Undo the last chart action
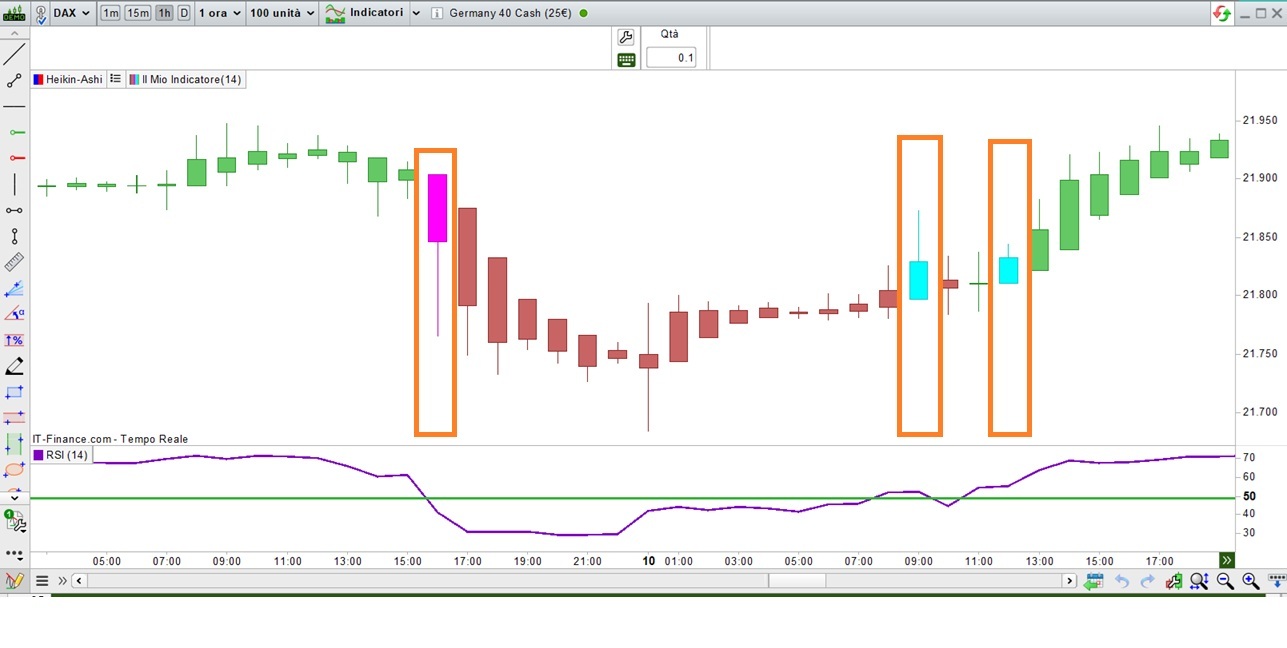The height and width of the screenshot is (648, 1287). pyautogui.click(x=1122, y=581)
